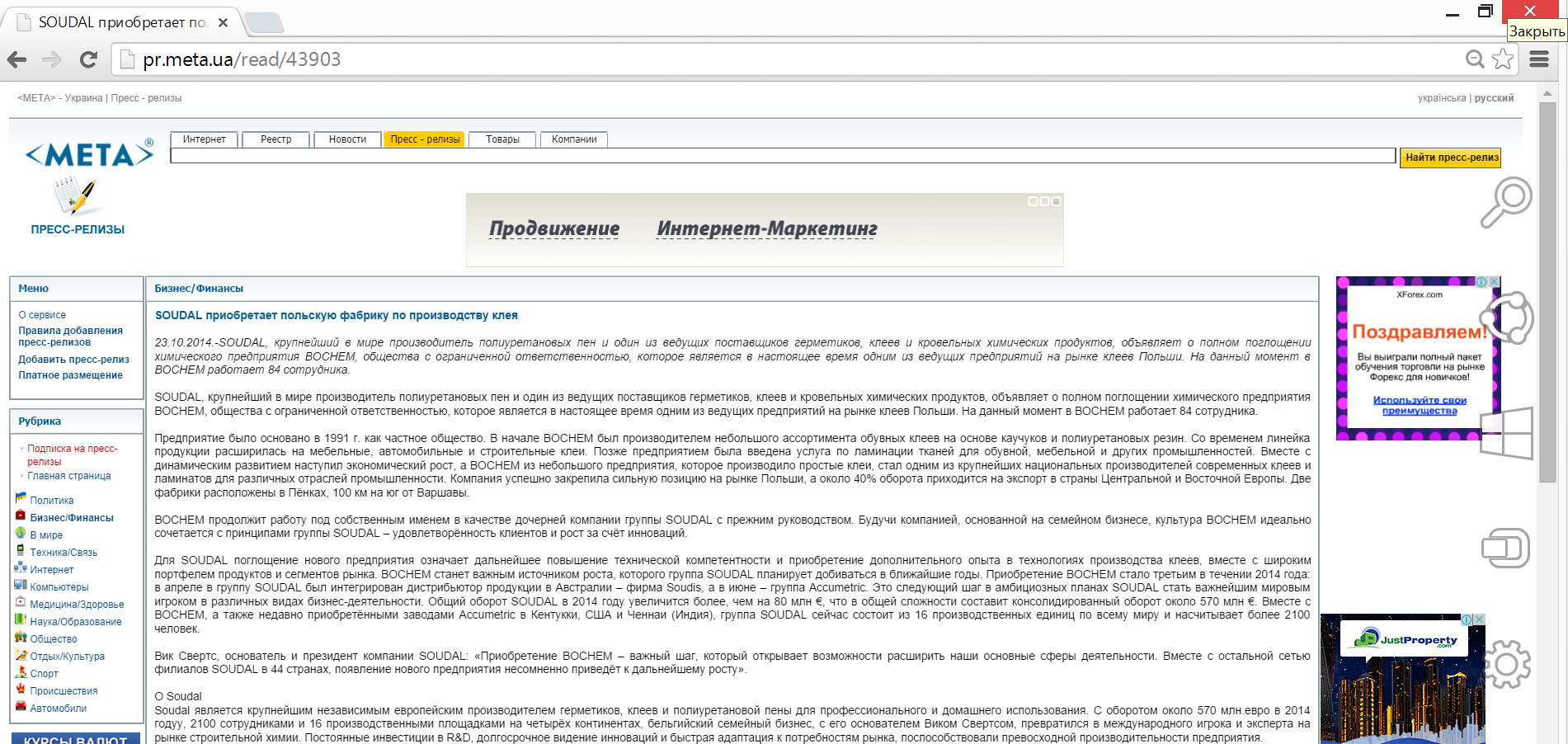Click the press-release notepad pen icon

pyautogui.click(x=75, y=197)
